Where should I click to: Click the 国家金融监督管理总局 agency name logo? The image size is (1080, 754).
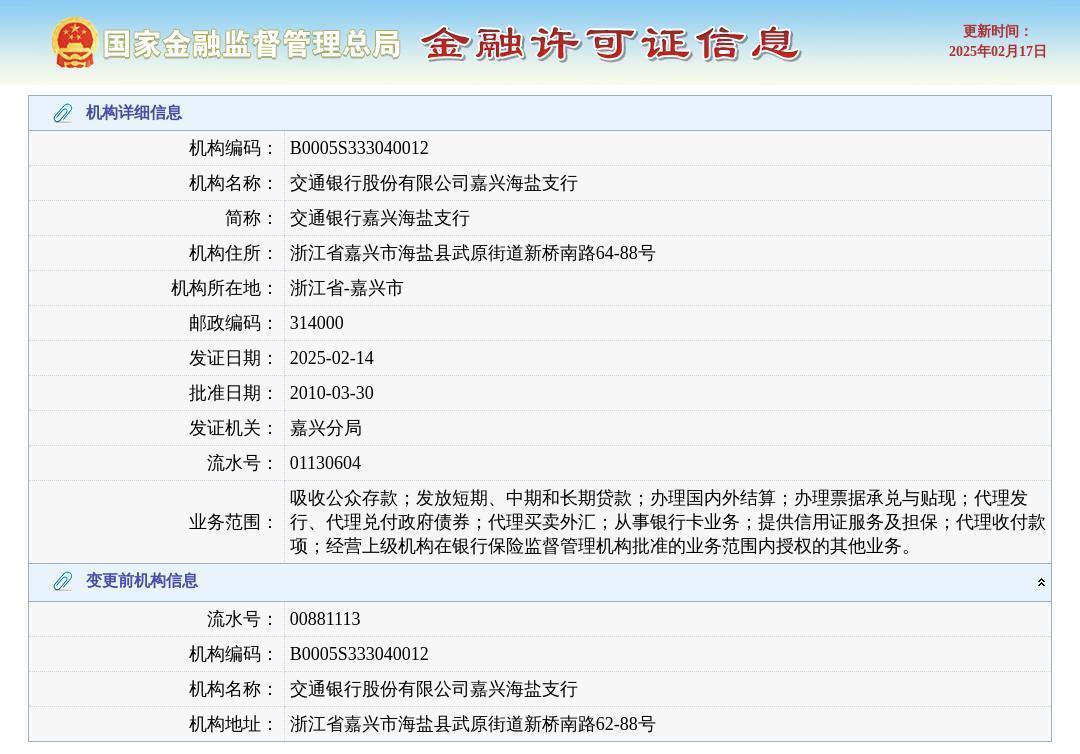(253, 44)
